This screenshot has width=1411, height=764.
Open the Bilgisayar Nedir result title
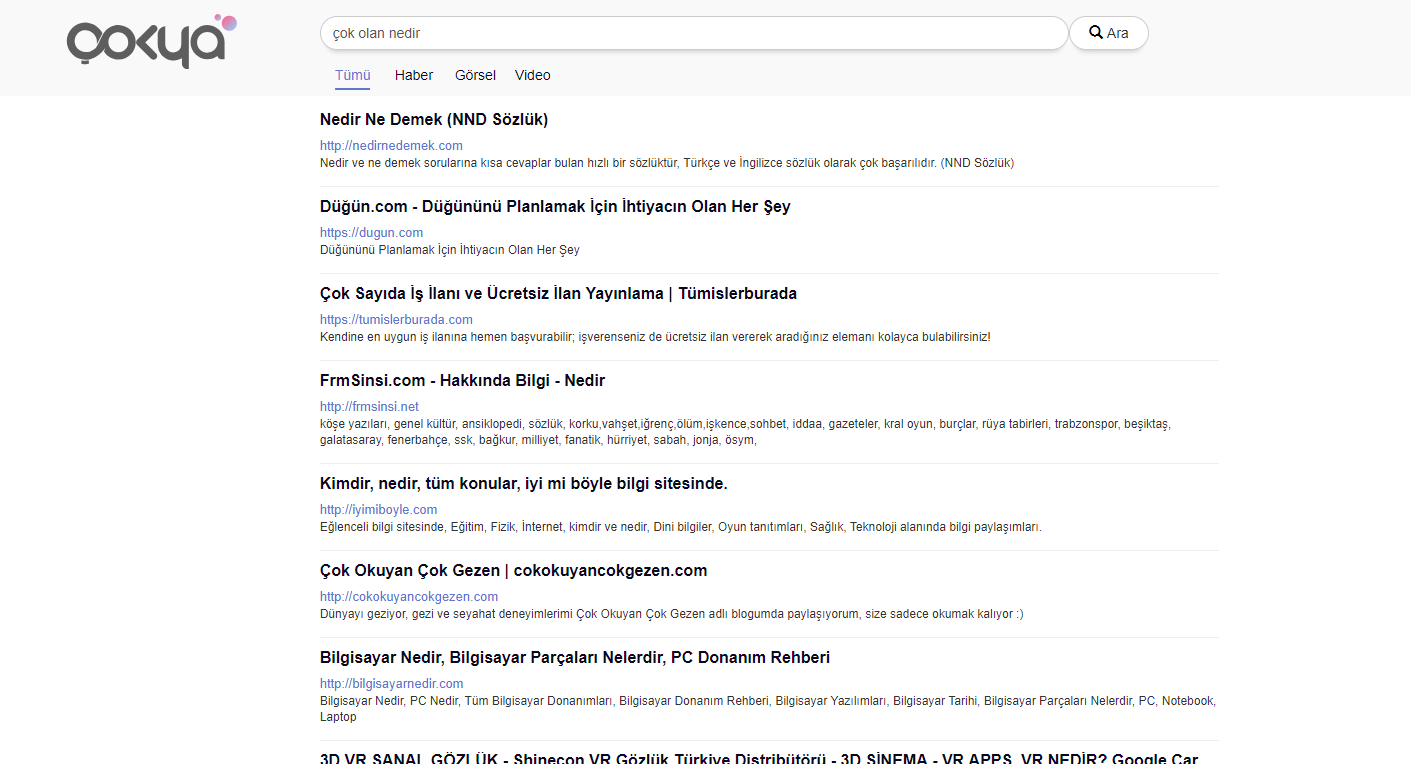575,658
